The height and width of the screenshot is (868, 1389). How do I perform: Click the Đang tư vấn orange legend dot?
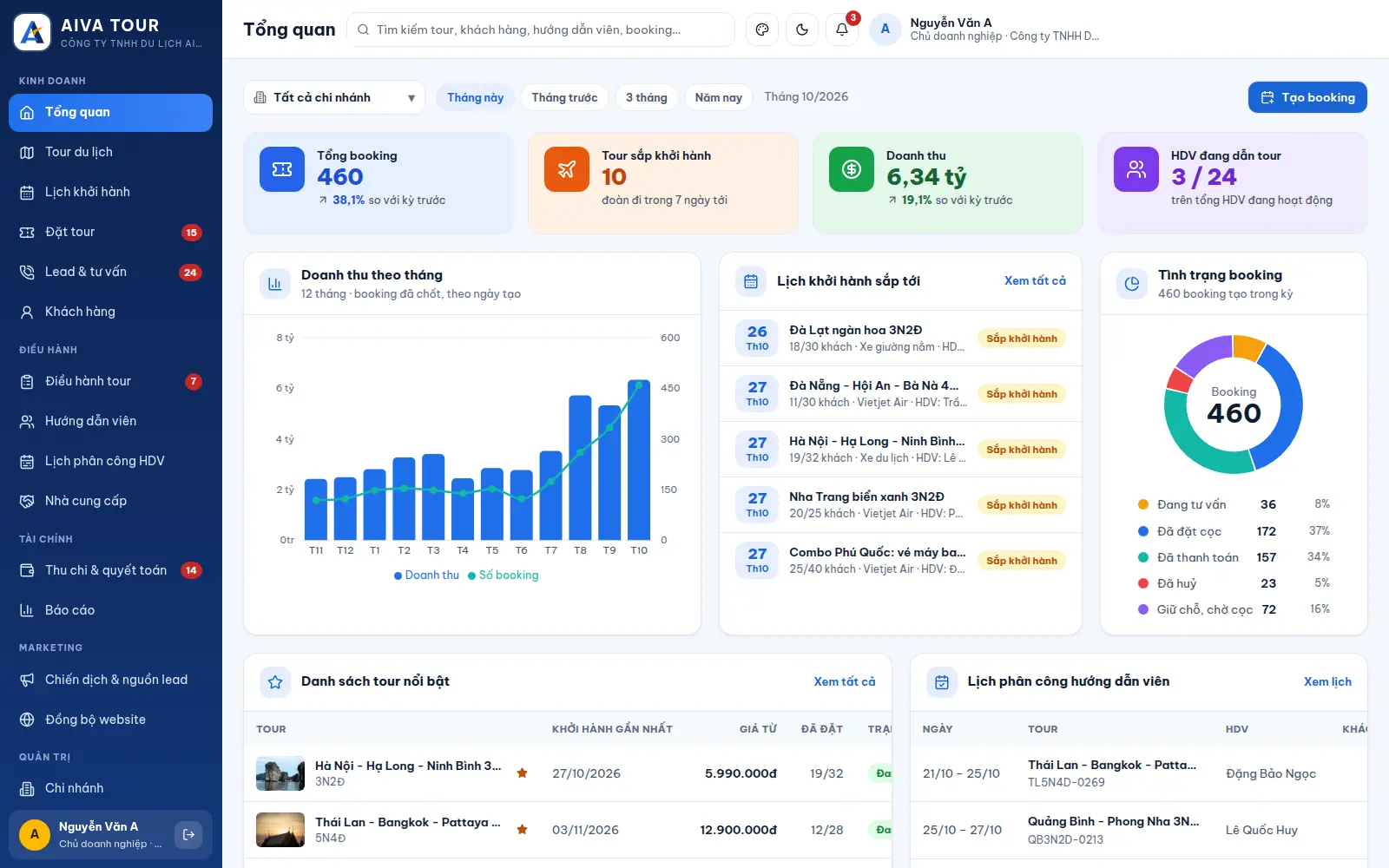click(1143, 504)
